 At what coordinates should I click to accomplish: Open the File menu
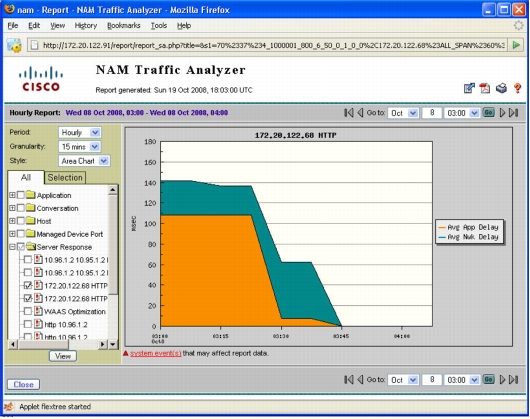tap(13, 25)
